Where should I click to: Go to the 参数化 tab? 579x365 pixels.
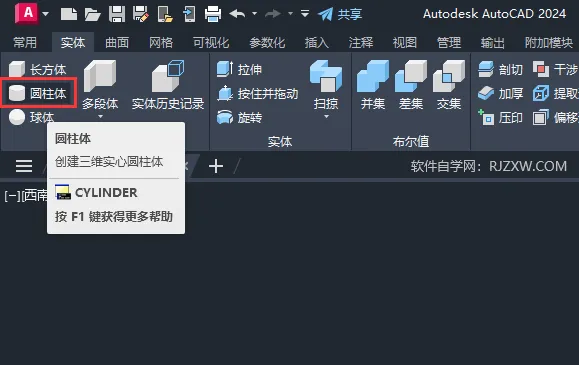coord(267,42)
